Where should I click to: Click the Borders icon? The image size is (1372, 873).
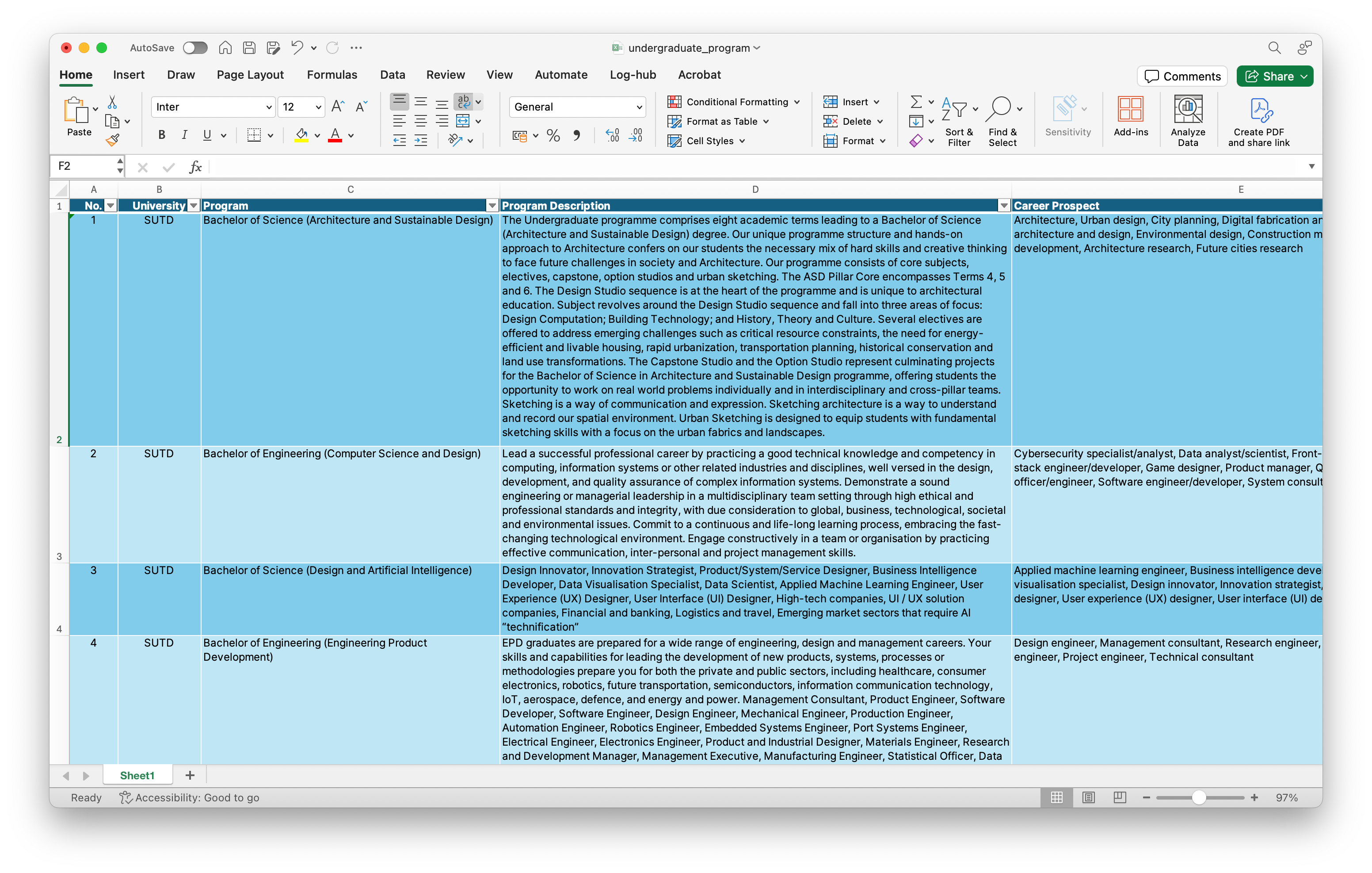point(254,135)
